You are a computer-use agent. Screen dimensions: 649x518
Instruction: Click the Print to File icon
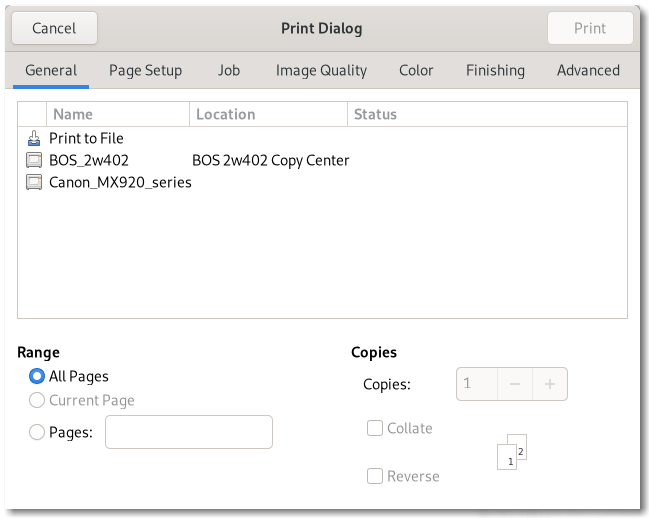pyautogui.click(x=34, y=139)
